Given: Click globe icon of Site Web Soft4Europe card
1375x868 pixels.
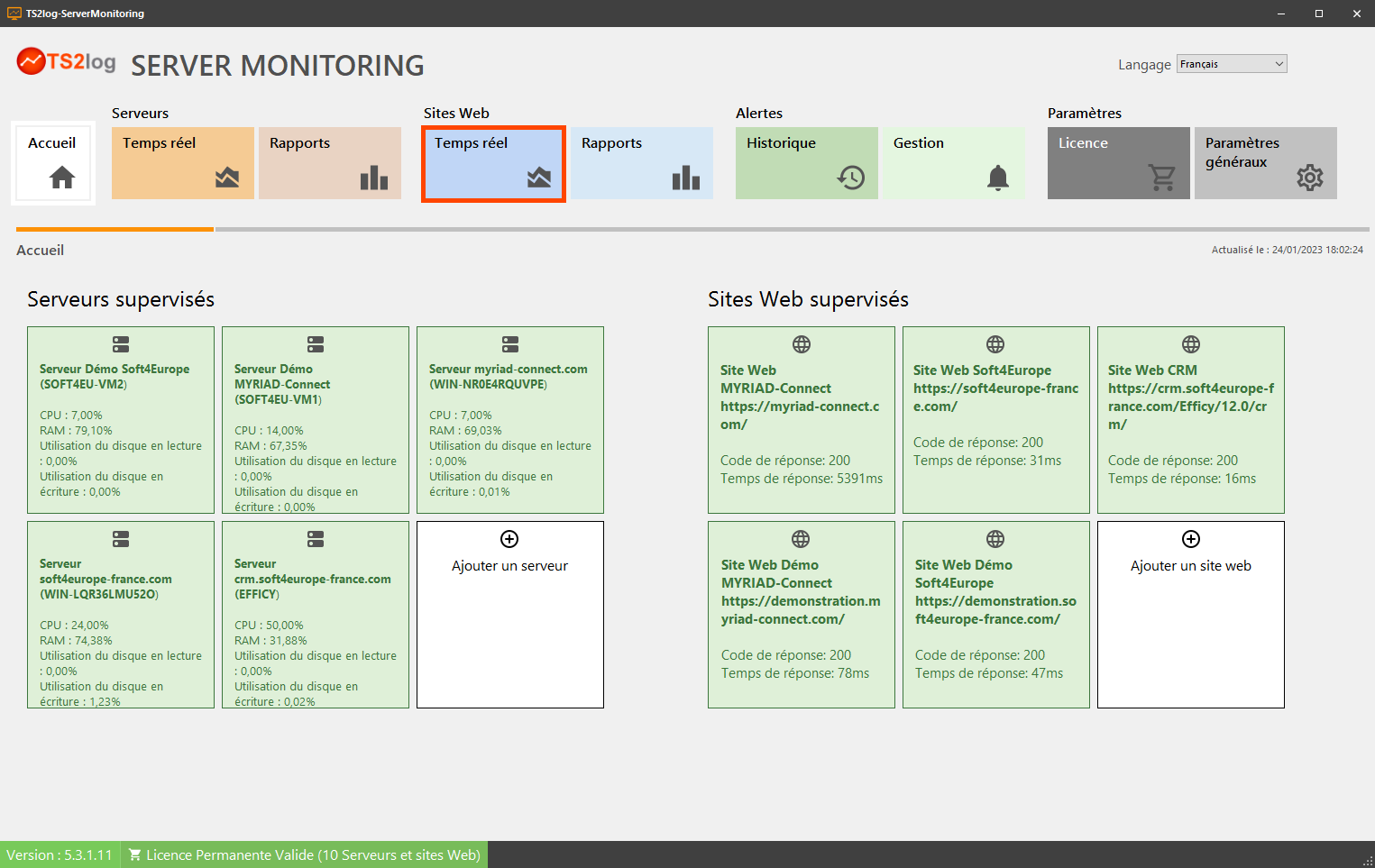Looking at the screenshot, I should coord(995,344).
